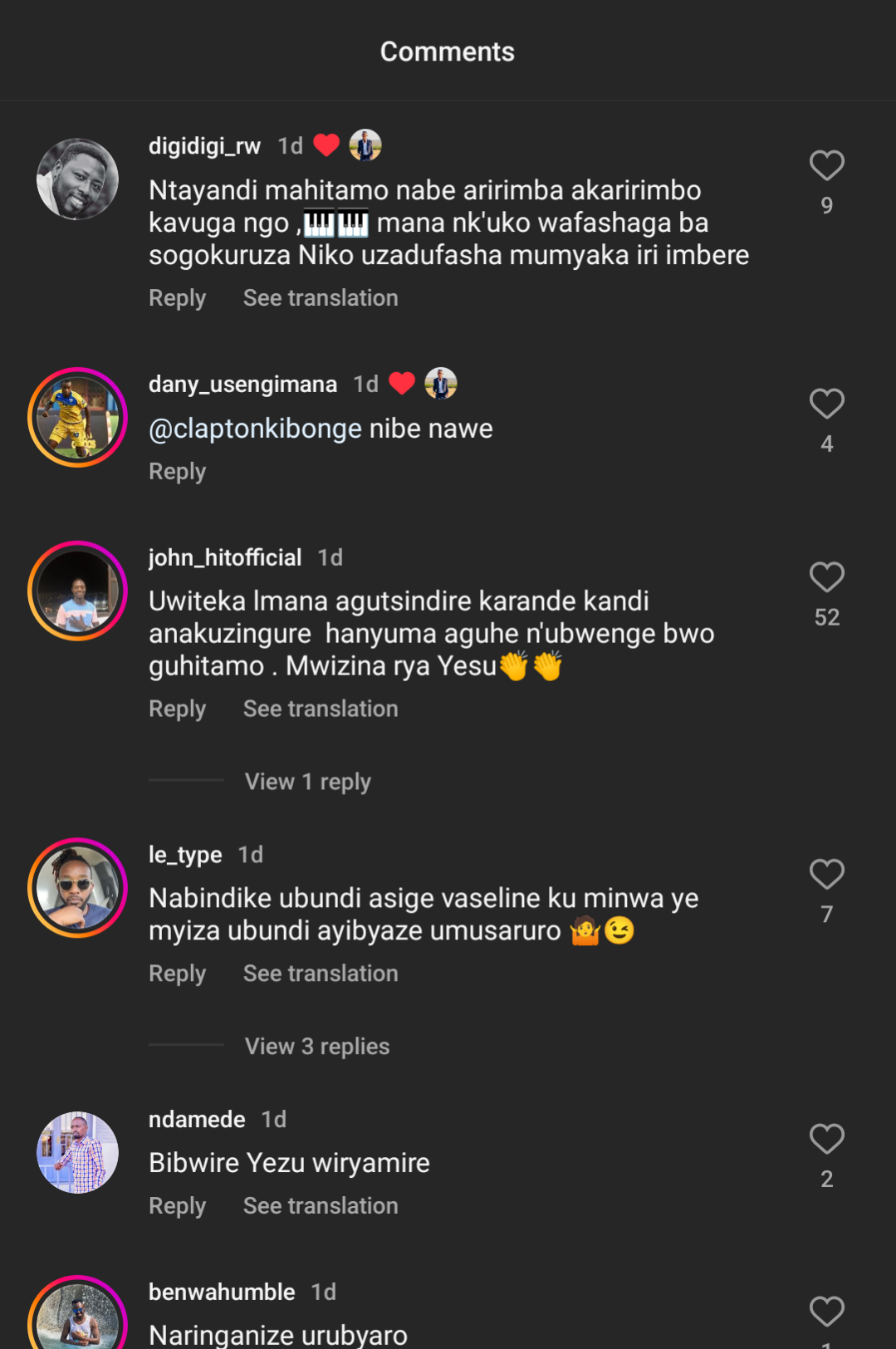Viewport: 896px width, 1349px height.
Task: Open digidigi_rw's profile picture
Action: 78,179
